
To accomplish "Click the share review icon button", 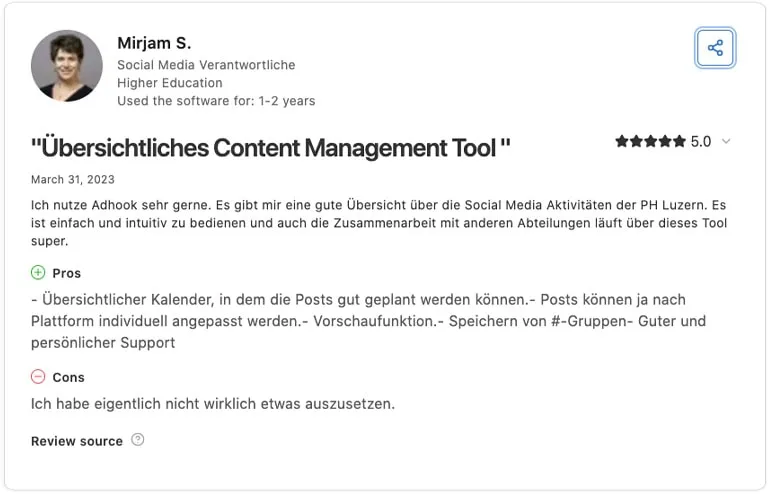I will 715,48.
